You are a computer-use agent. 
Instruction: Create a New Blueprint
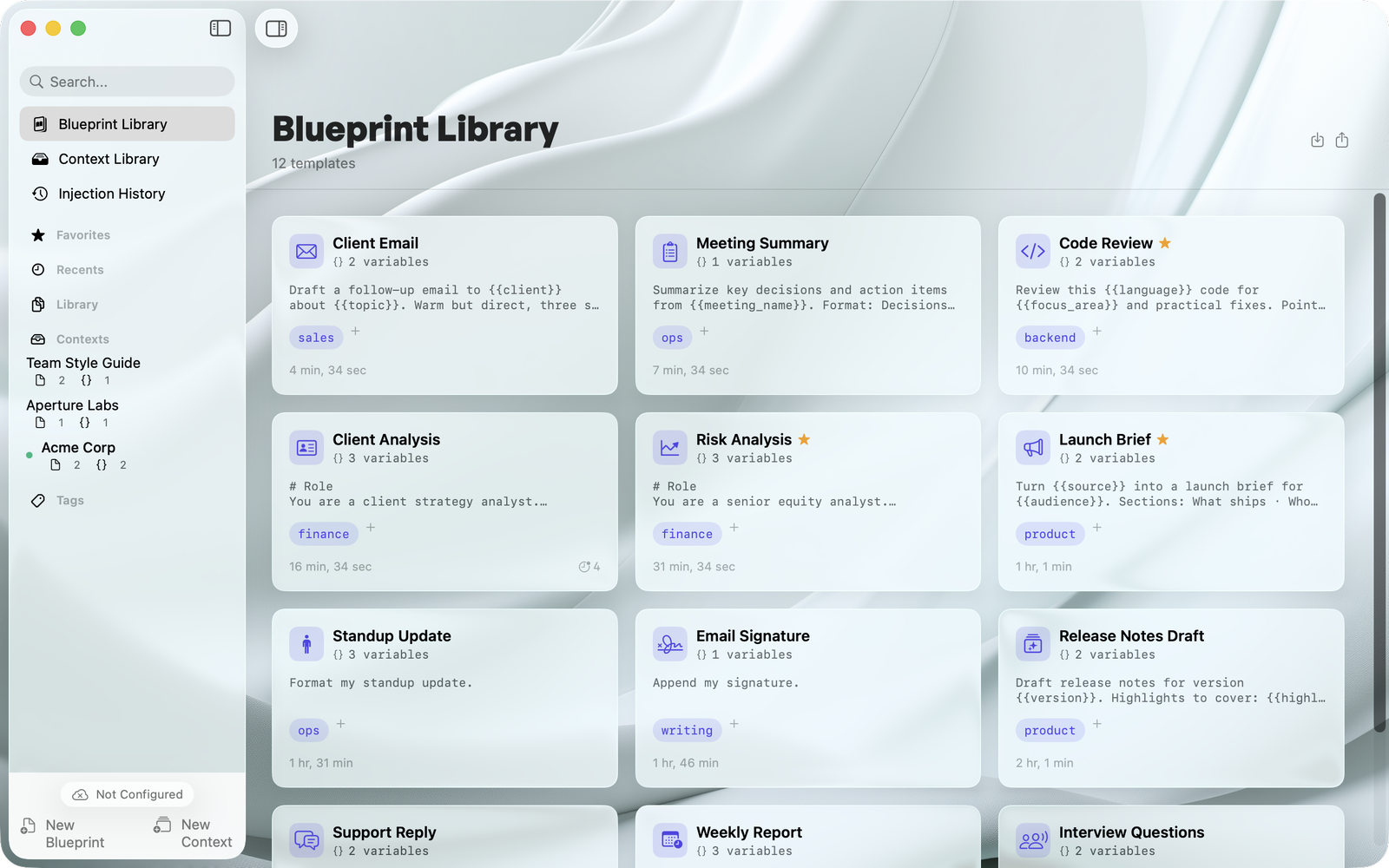pos(63,833)
